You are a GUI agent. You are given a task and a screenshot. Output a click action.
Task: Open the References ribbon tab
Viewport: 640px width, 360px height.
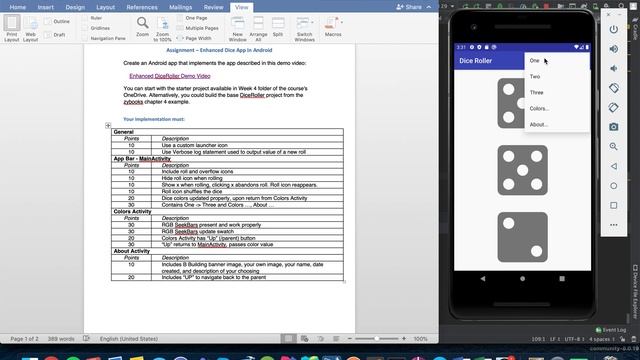point(142,7)
